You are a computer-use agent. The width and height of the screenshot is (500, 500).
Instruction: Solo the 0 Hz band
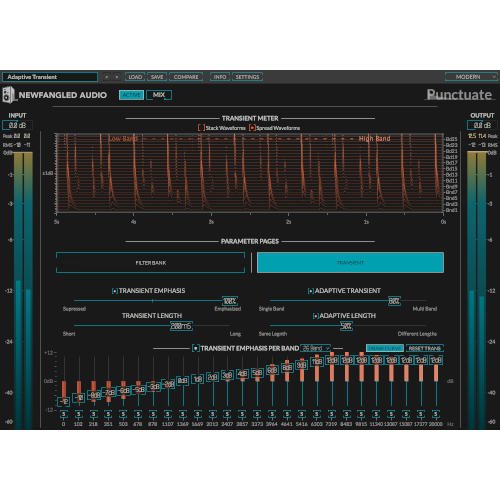pos(64,414)
